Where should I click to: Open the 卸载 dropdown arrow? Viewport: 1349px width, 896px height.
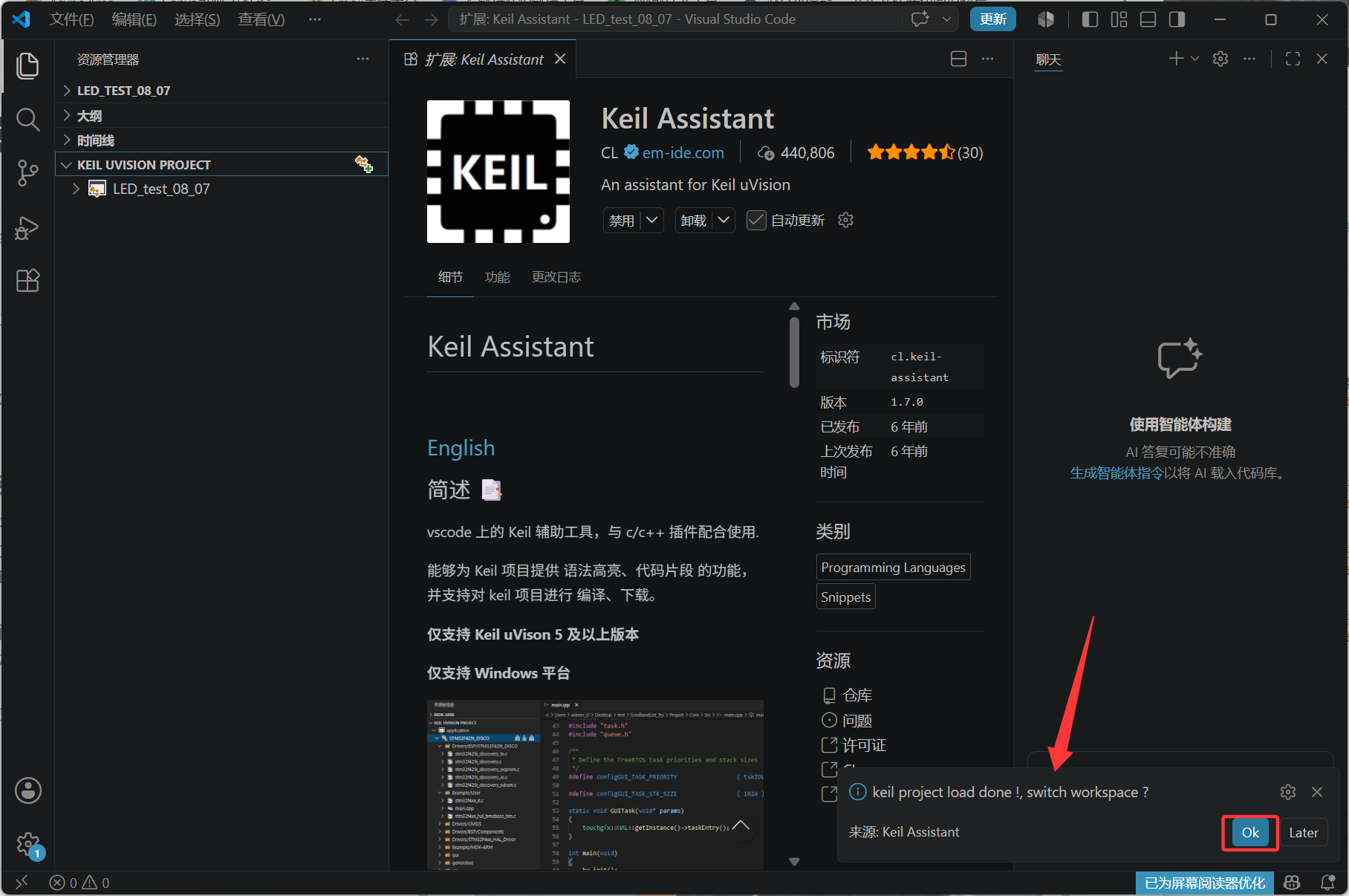click(x=724, y=220)
